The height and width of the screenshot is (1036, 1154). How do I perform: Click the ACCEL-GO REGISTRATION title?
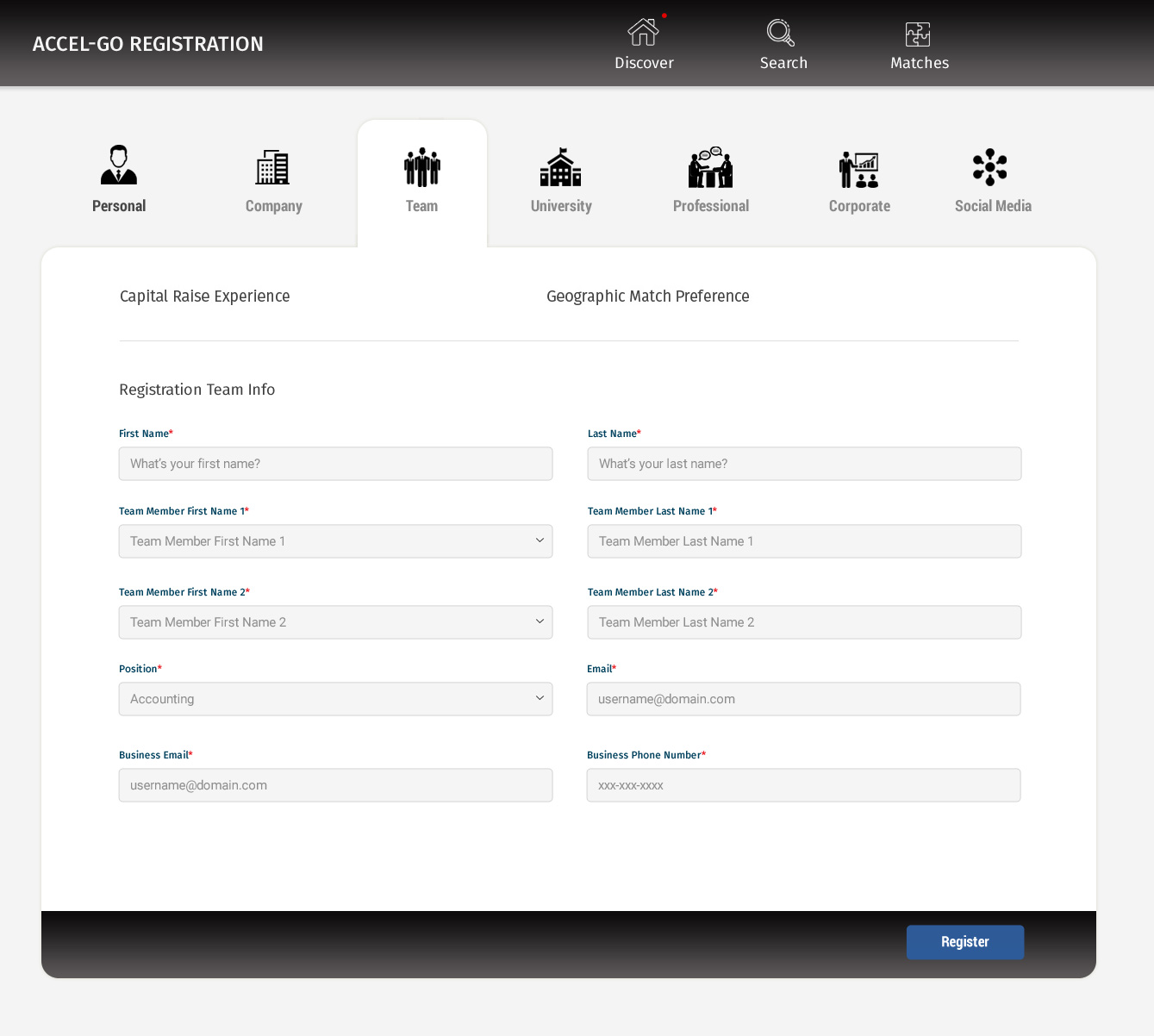coord(148,44)
